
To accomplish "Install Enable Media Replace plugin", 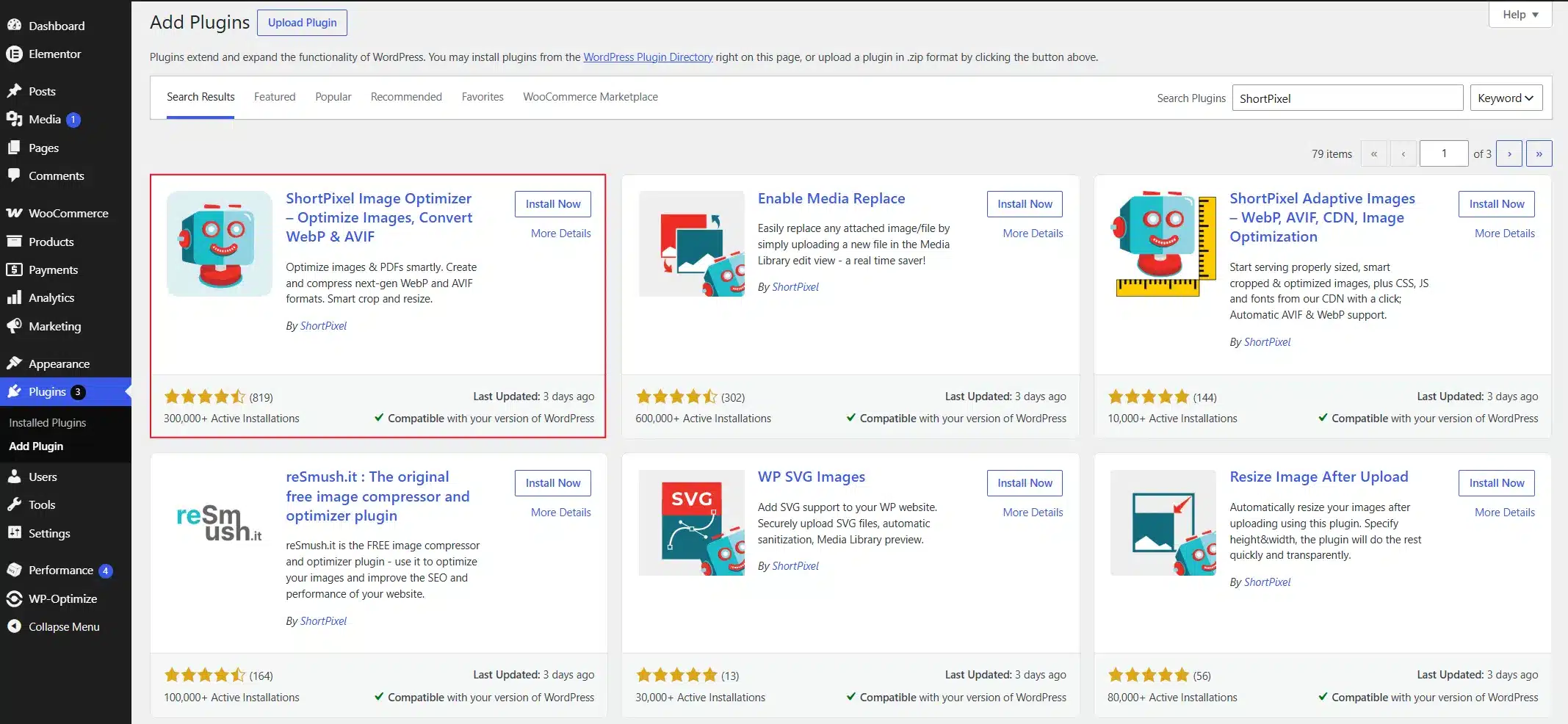I will tap(1025, 204).
